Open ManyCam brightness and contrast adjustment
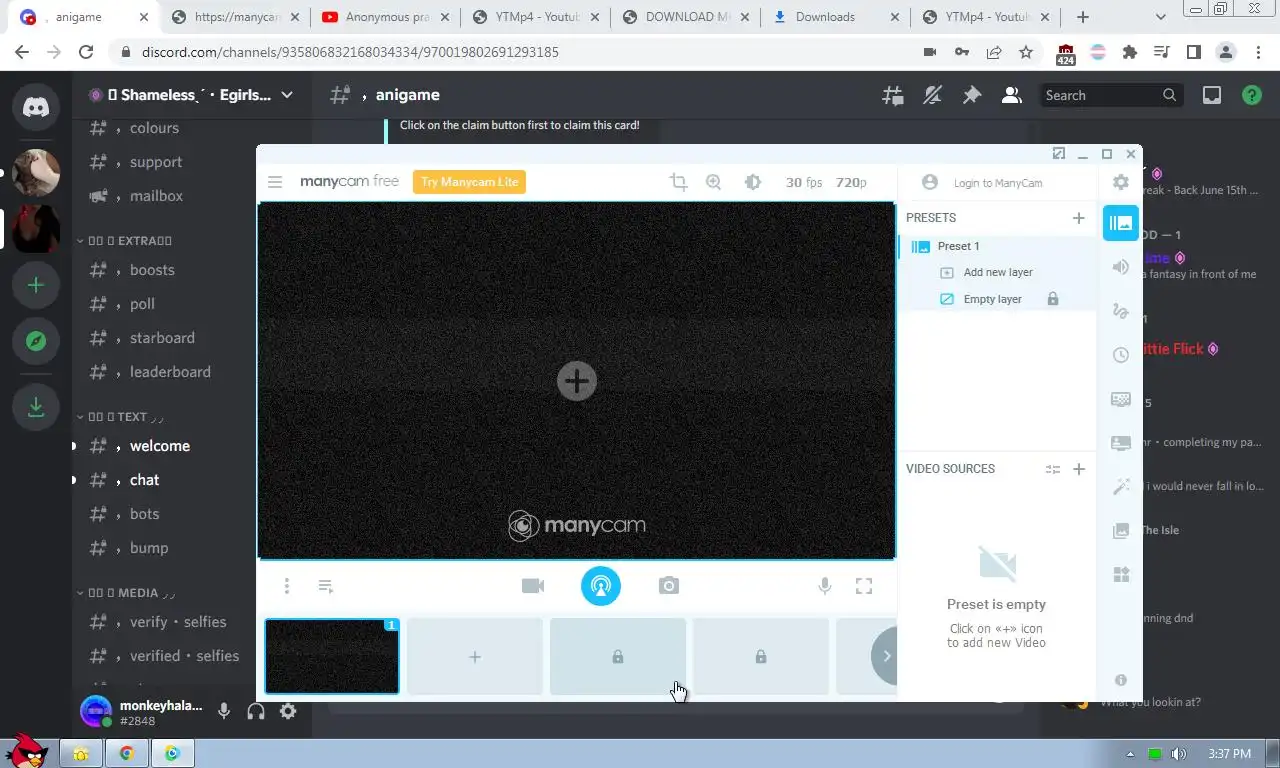1280x768 pixels. pos(753,182)
